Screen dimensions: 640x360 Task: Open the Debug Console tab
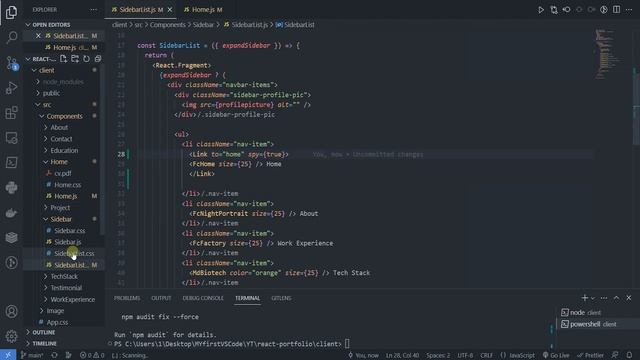click(203, 298)
